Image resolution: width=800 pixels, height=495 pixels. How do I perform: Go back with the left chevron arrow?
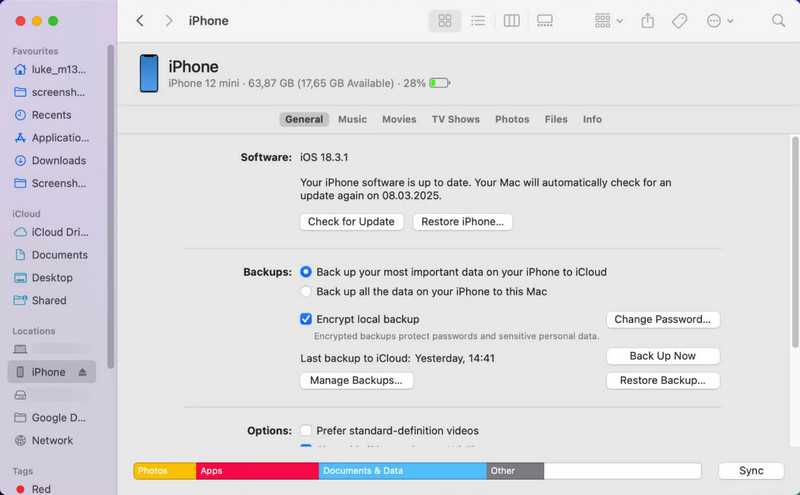(140, 21)
